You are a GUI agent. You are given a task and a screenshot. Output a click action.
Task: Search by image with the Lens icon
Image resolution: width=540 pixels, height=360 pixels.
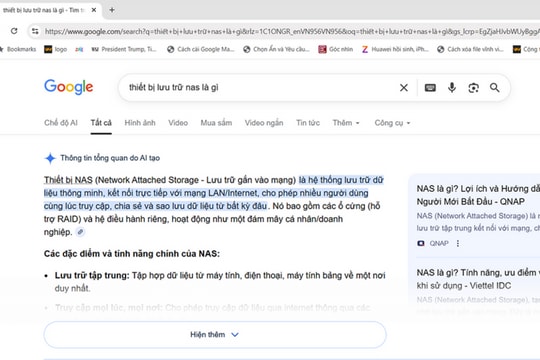pos(474,88)
